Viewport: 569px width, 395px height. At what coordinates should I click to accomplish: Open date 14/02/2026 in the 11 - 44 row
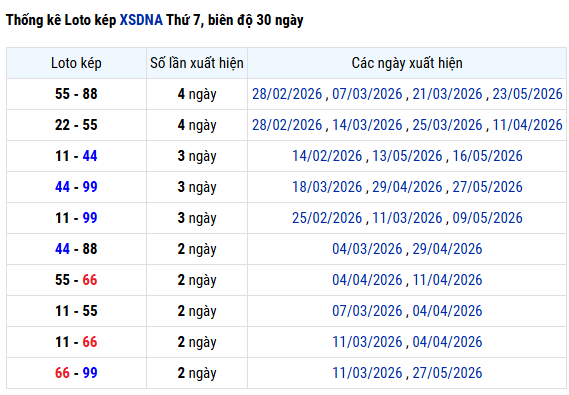point(327,156)
